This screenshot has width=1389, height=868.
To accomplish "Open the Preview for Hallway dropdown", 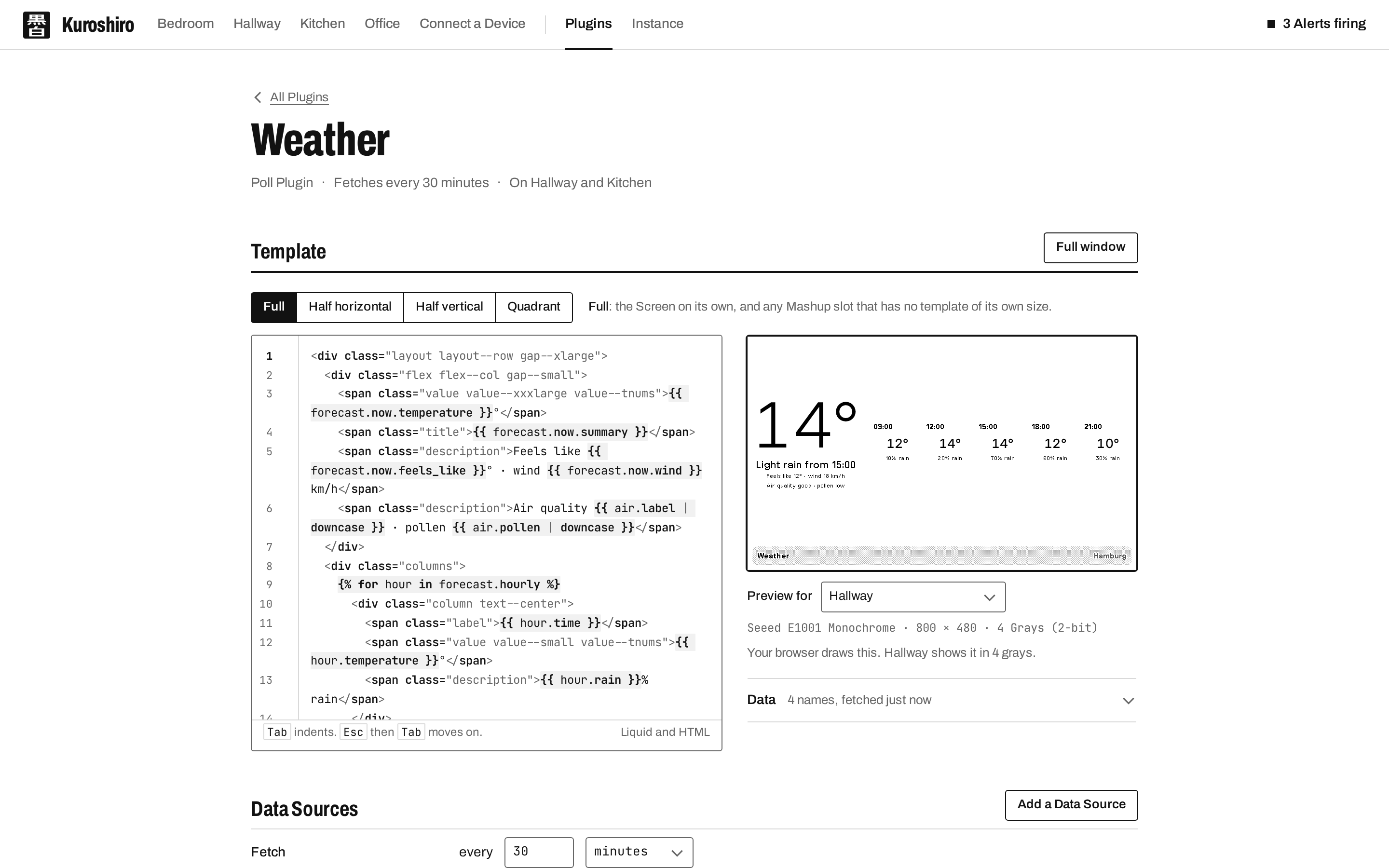I will pyautogui.click(x=912, y=597).
